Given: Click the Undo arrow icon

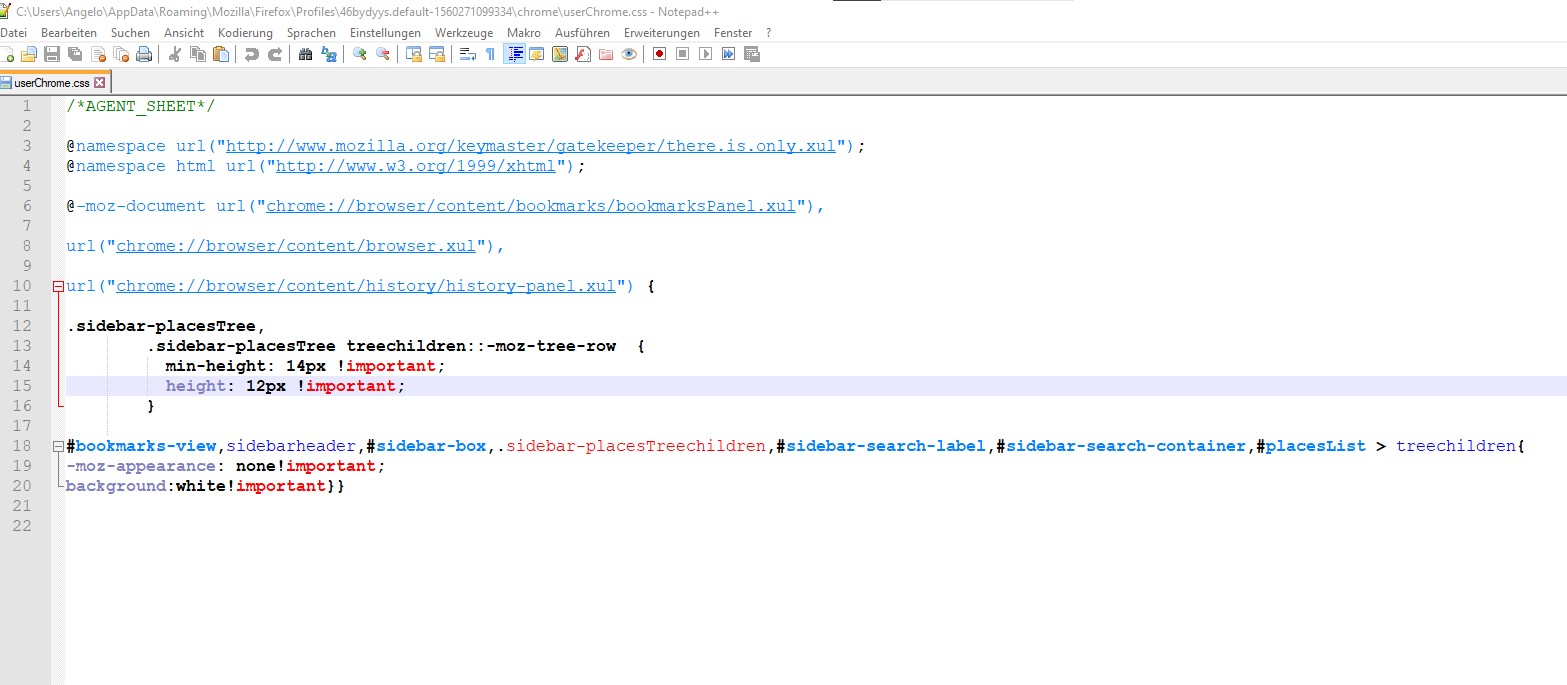Looking at the screenshot, I should coord(251,54).
